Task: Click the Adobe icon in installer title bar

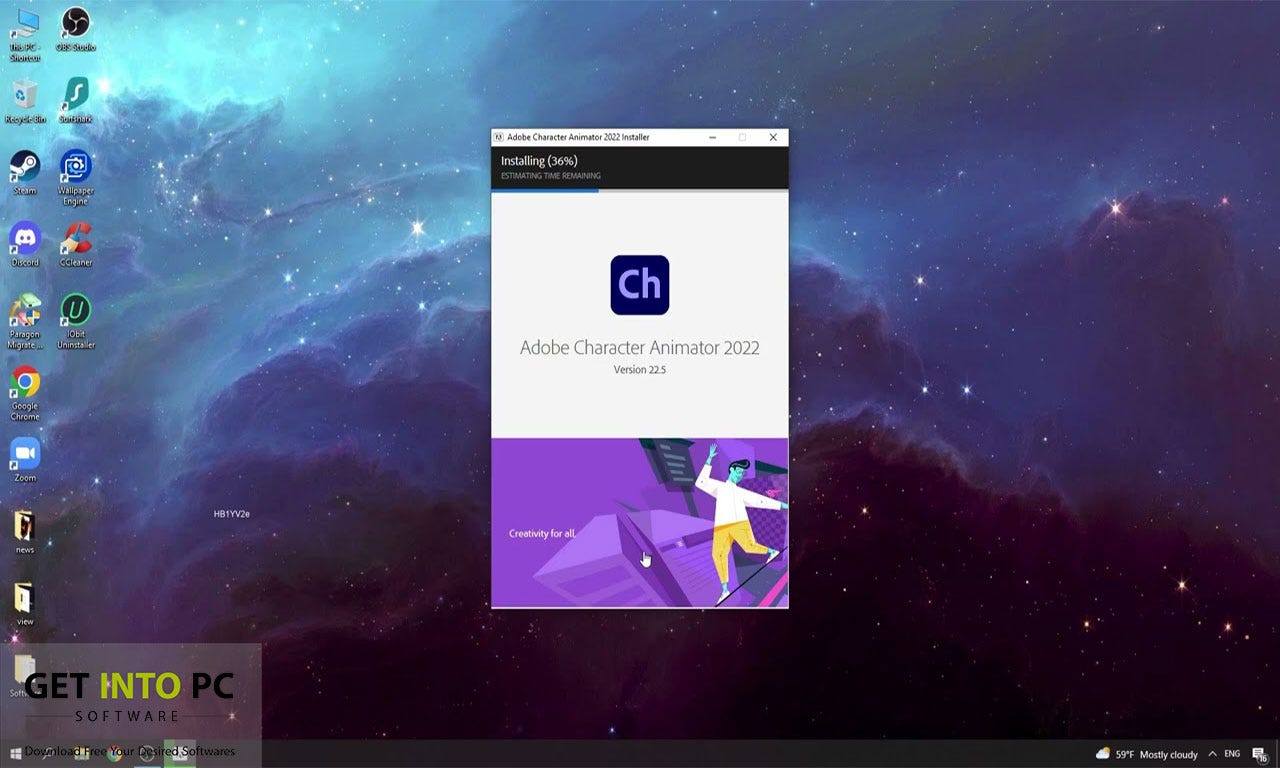Action: coord(499,137)
